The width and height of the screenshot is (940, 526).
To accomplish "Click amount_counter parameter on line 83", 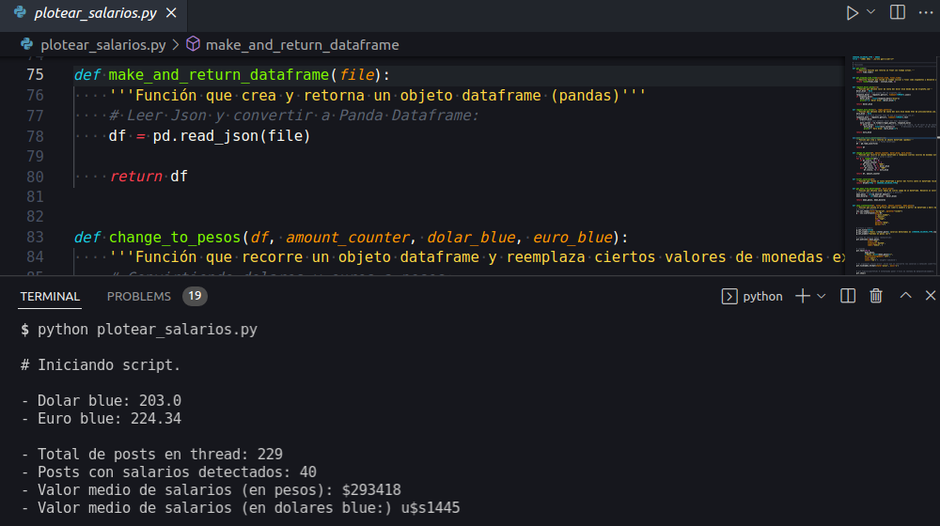I will pos(348,238).
